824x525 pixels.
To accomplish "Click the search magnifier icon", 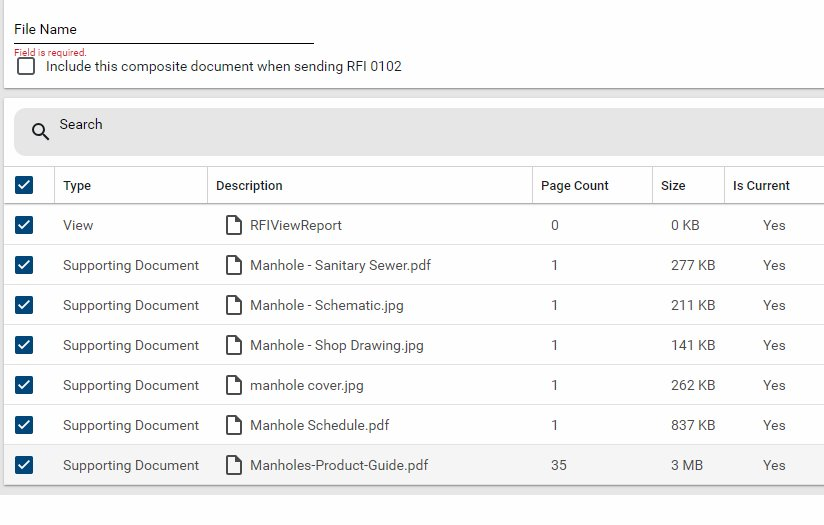I will tap(40, 132).
